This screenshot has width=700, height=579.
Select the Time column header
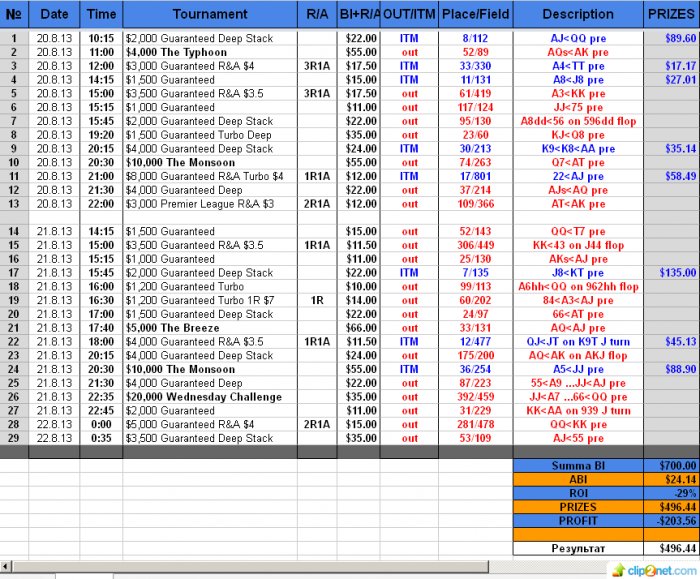(101, 14)
